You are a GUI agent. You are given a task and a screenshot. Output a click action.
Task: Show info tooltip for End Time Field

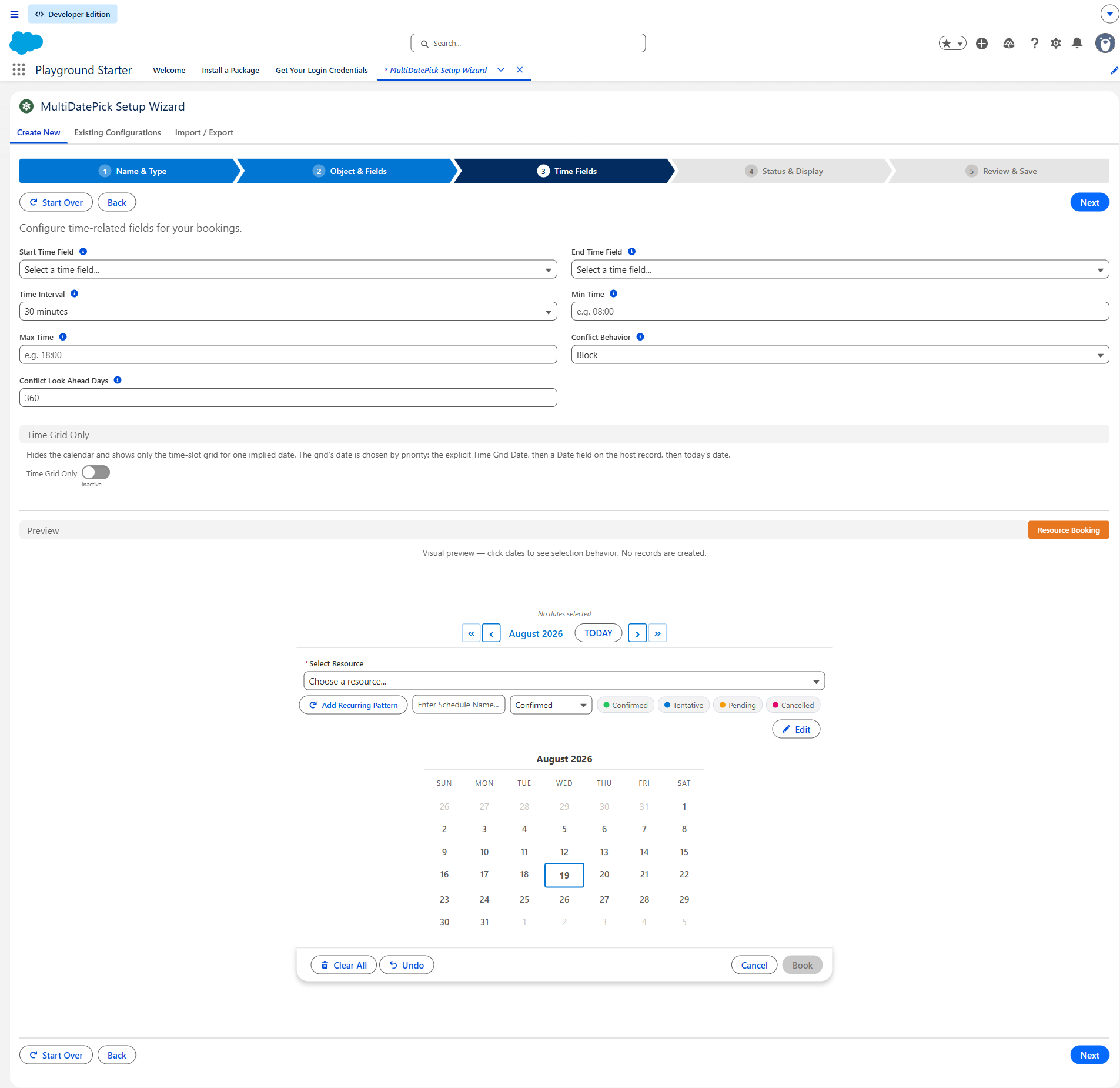coord(632,252)
